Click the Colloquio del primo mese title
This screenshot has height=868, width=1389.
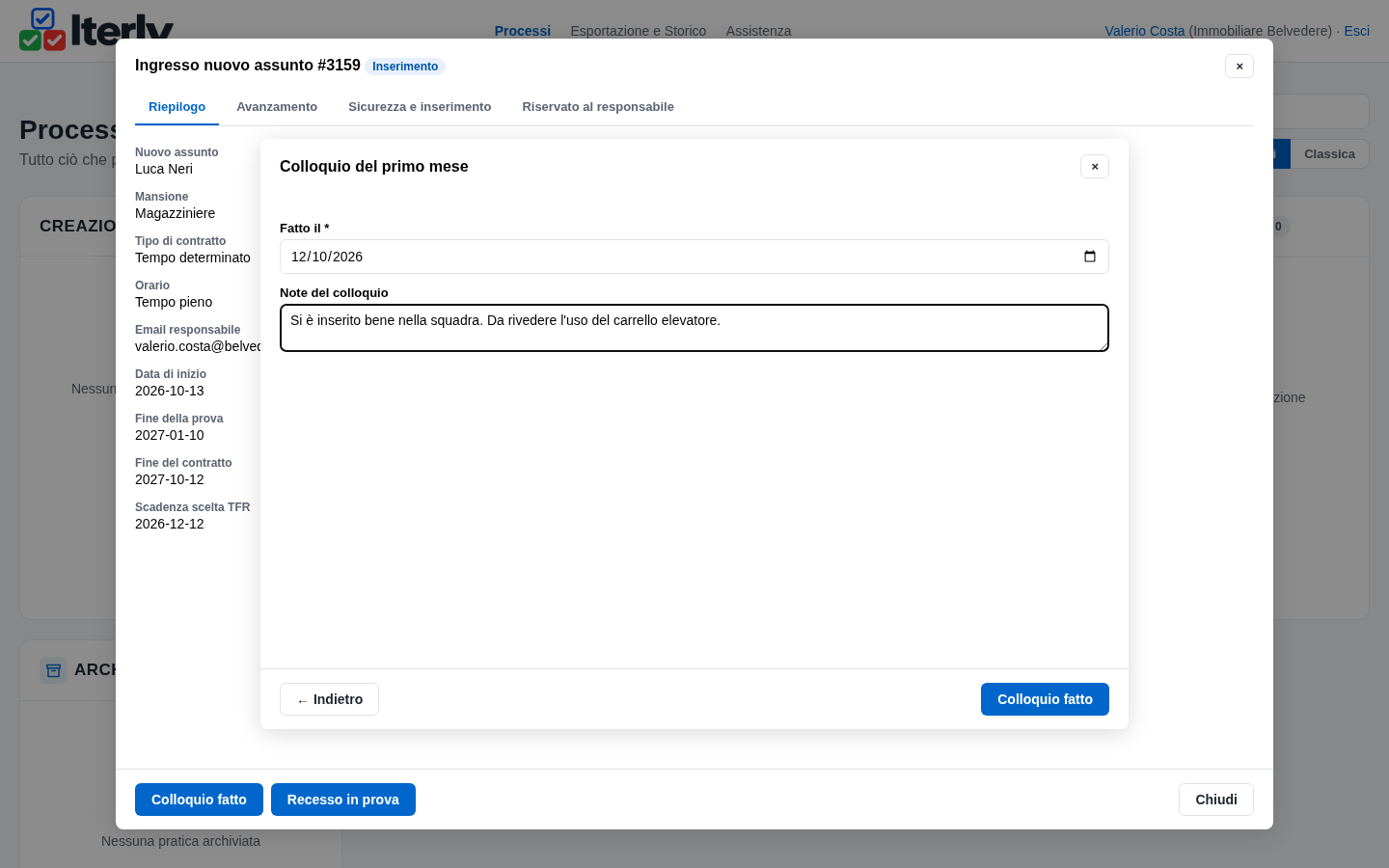pyautogui.click(x=374, y=167)
